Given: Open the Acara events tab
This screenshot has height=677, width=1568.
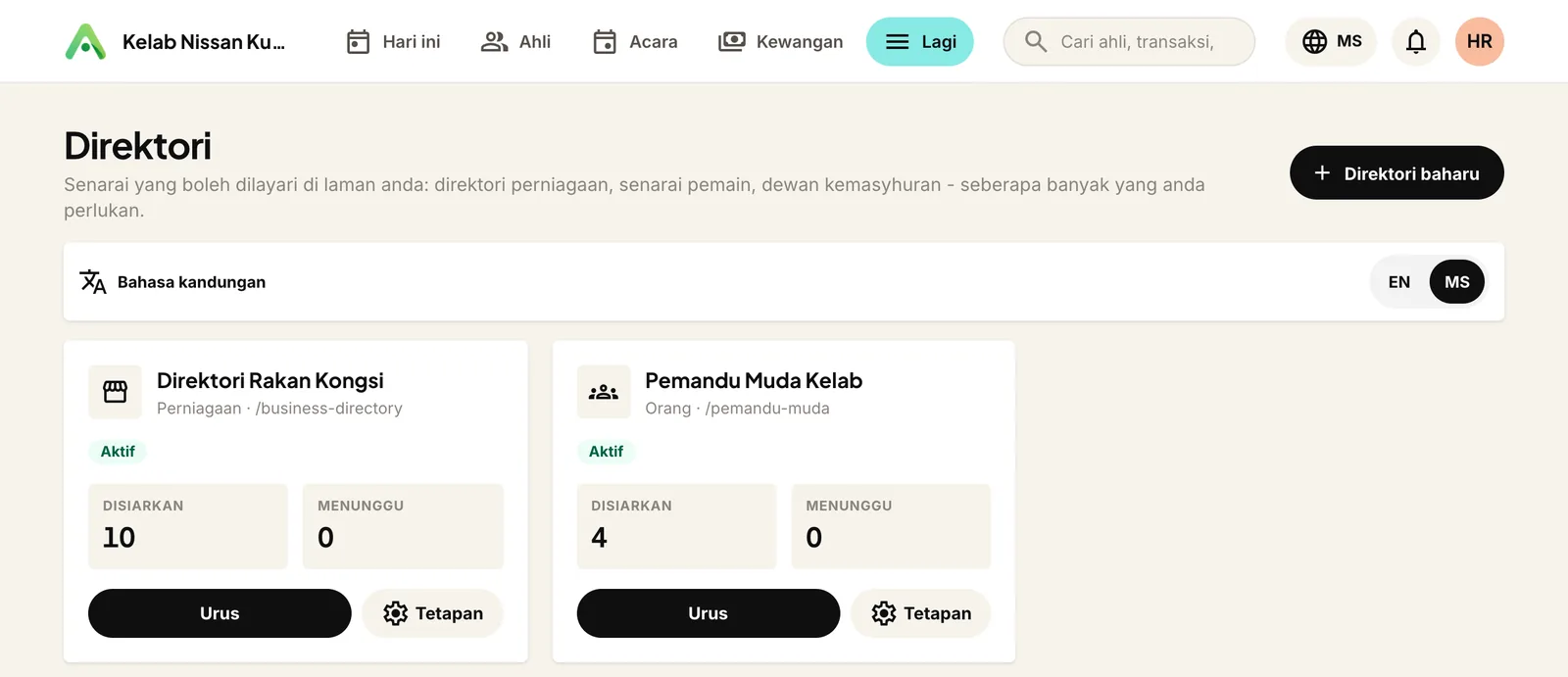Looking at the screenshot, I should (x=635, y=41).
